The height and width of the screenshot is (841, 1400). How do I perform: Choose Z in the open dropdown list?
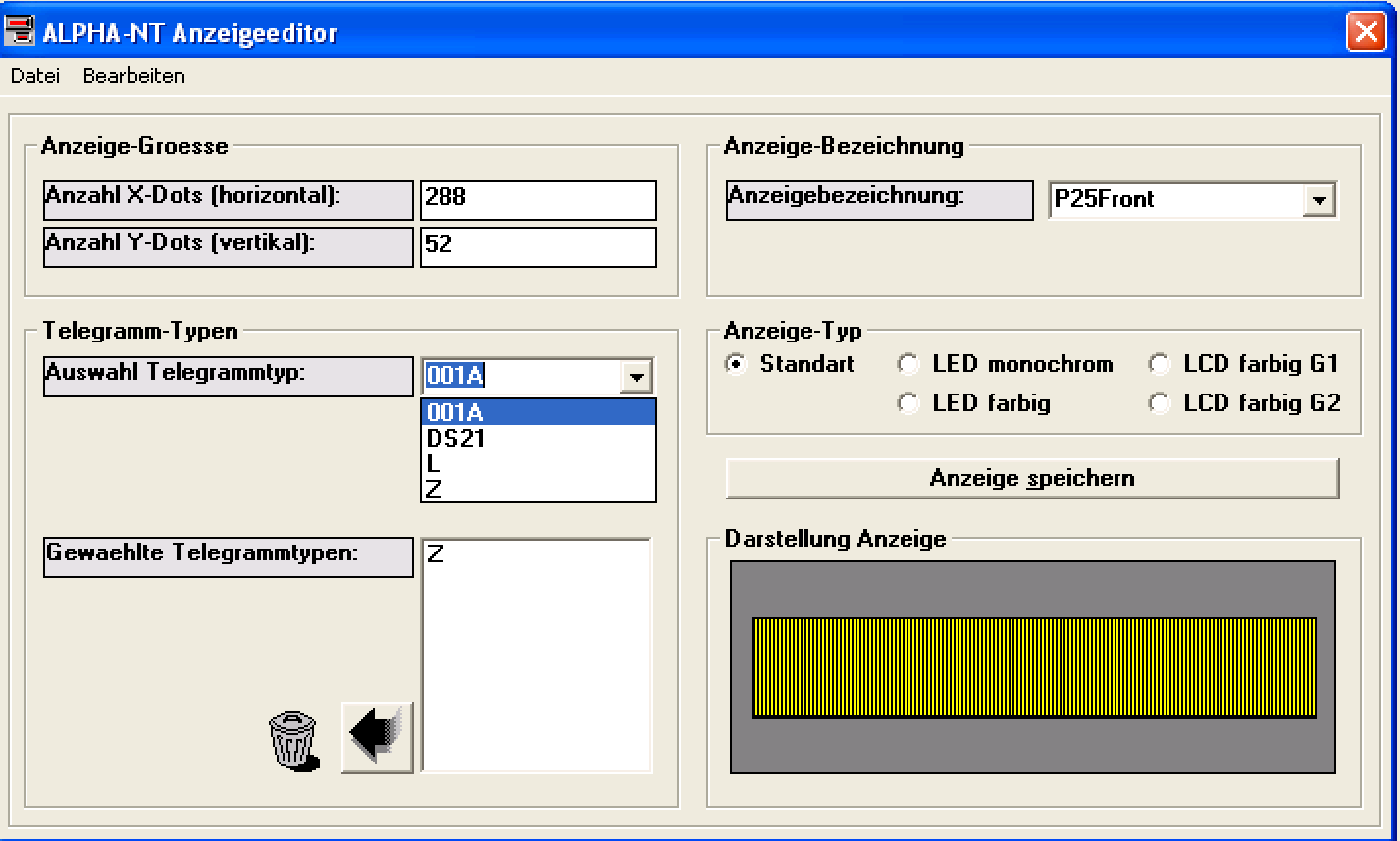pos(539,489)
